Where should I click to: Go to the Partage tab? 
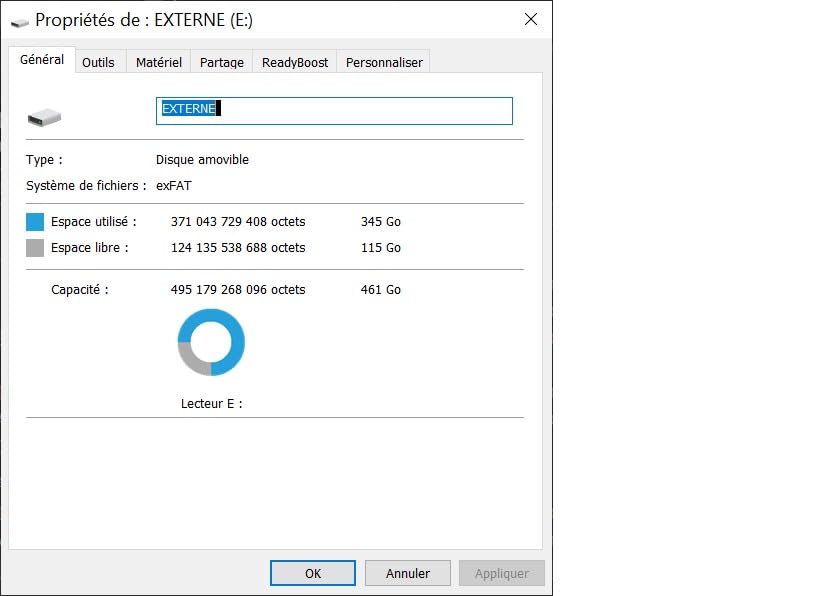221,62
